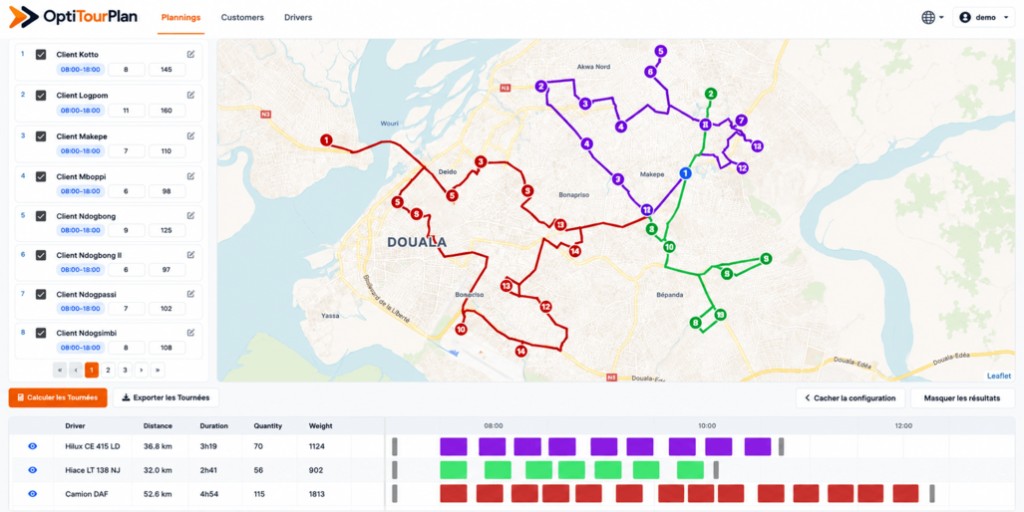1024x512 pixels.
Task: Toggle Client Mboppi checkbox
Action: (41, 176)
